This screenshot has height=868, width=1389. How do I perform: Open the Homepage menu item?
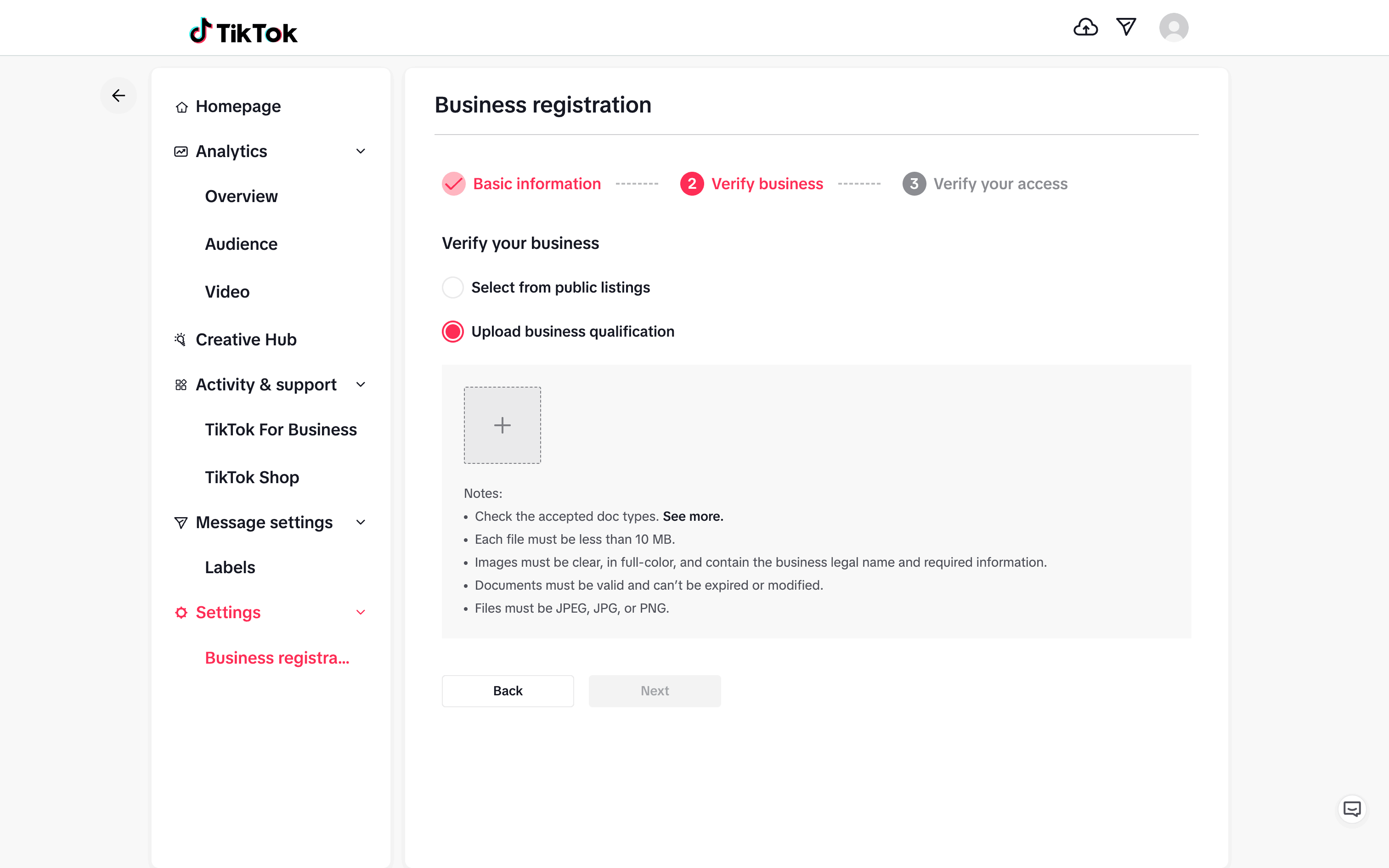(237, 107)
